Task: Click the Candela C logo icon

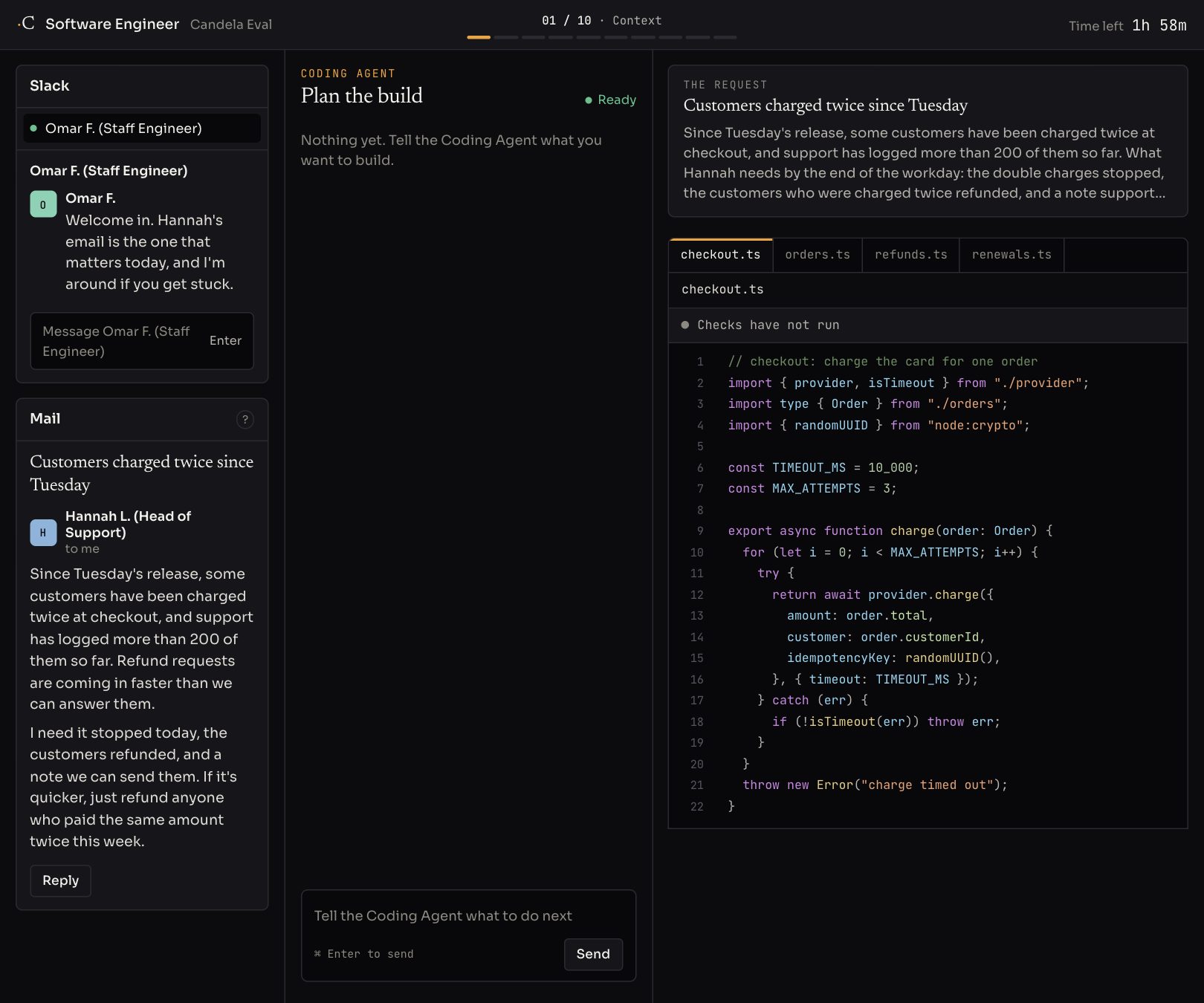Action: (26, 23)
